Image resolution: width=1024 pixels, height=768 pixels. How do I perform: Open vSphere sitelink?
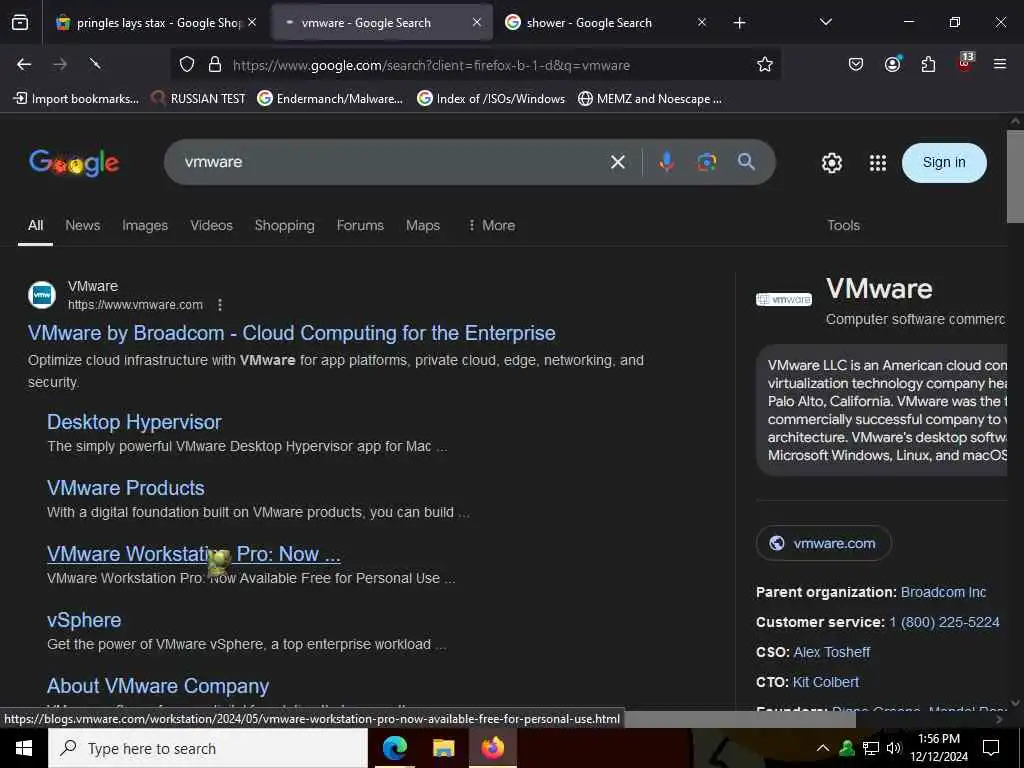tap(84, 620)
